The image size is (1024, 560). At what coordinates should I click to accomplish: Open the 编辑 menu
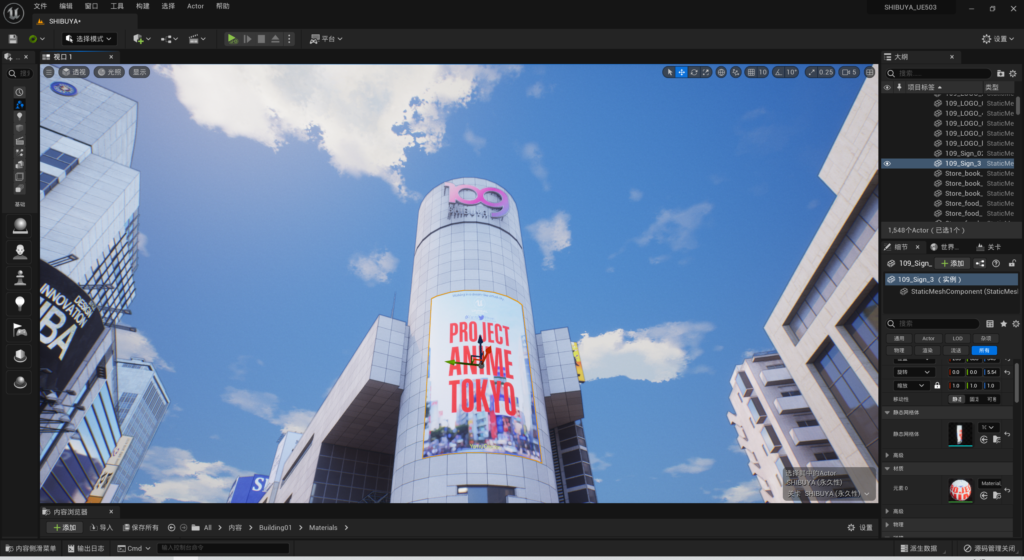[x=66, y=6]
